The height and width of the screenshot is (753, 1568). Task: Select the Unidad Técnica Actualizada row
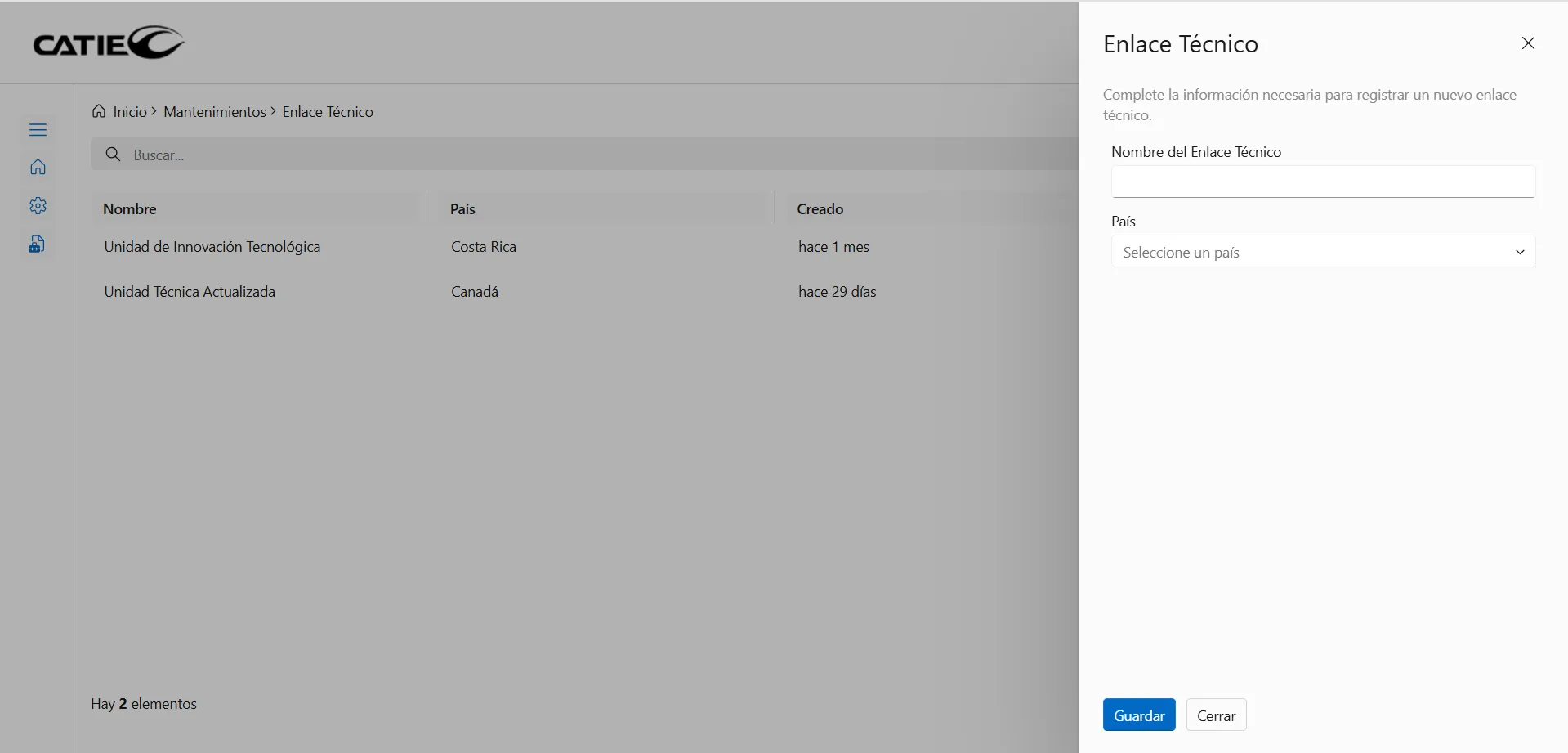pos(190,292)
